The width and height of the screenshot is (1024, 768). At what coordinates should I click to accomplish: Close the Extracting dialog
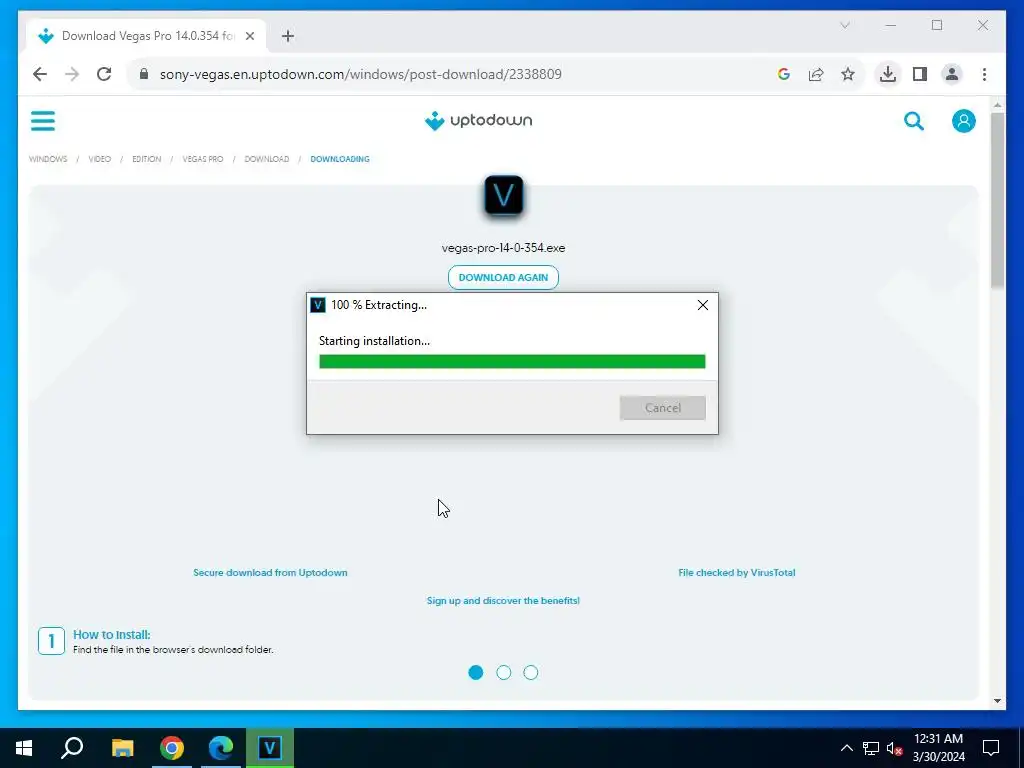tap(703, 305)
